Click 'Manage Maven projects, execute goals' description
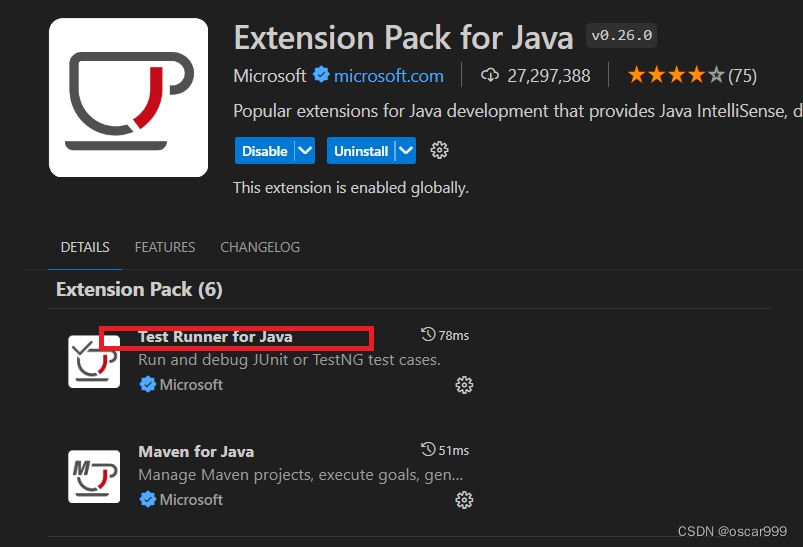This screenshot has width=803, height=547. 301,475
